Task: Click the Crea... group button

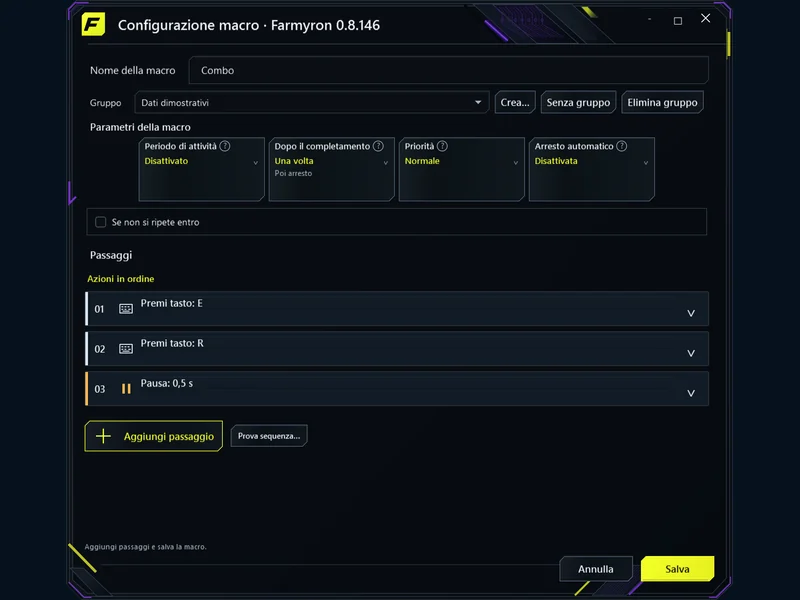Action: click(x=515, y=103)
